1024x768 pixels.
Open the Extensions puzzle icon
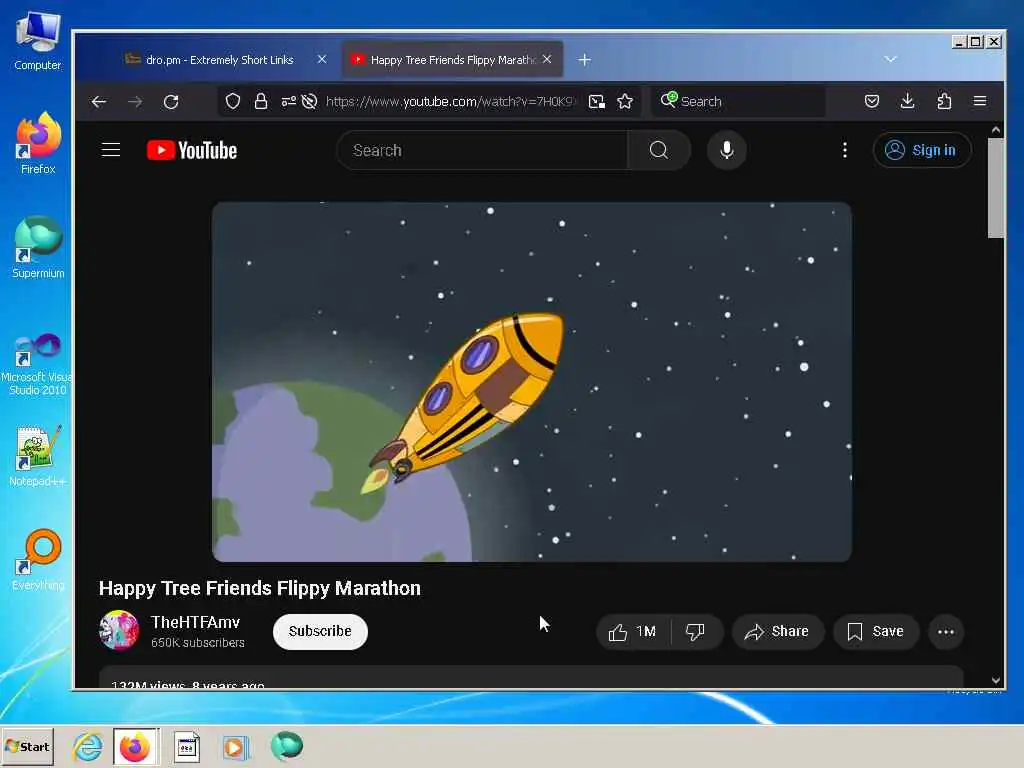tap(944, 101)
